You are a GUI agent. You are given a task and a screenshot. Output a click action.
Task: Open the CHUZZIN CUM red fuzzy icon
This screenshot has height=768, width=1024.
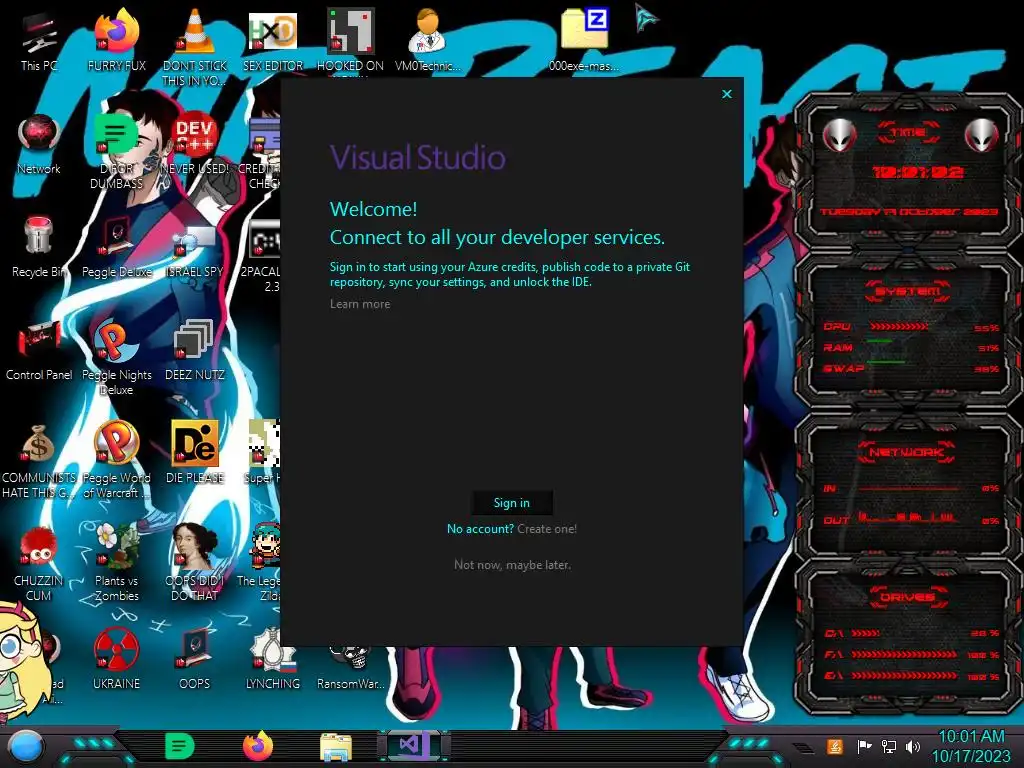coord(39,563)
